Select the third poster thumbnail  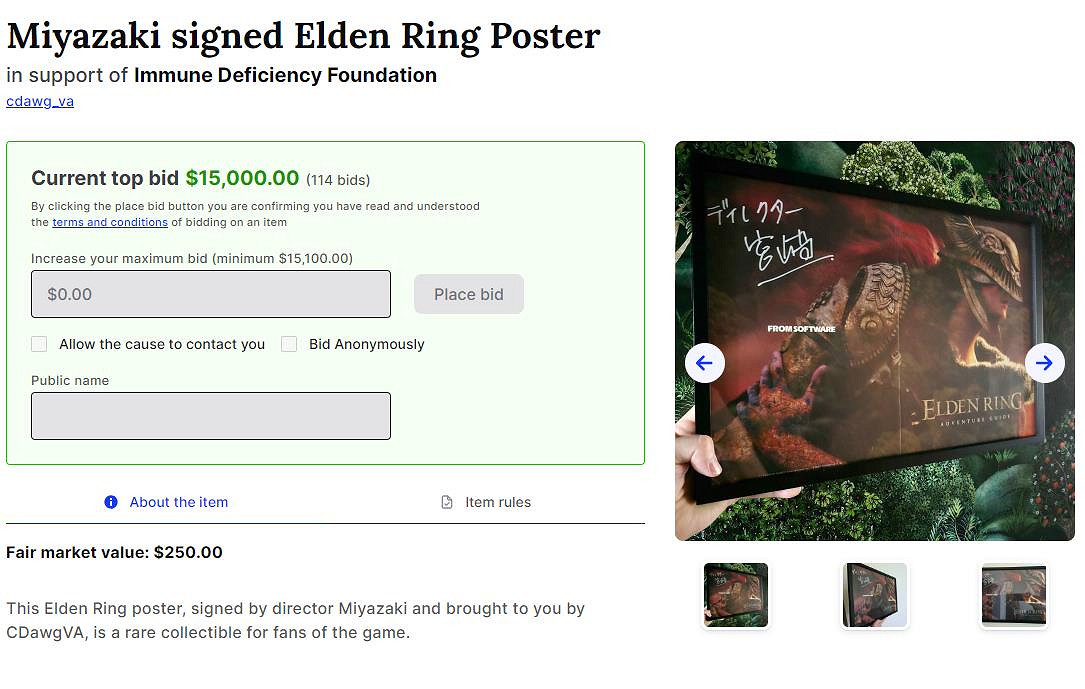pyautogui.click(x=1013, y=595)
